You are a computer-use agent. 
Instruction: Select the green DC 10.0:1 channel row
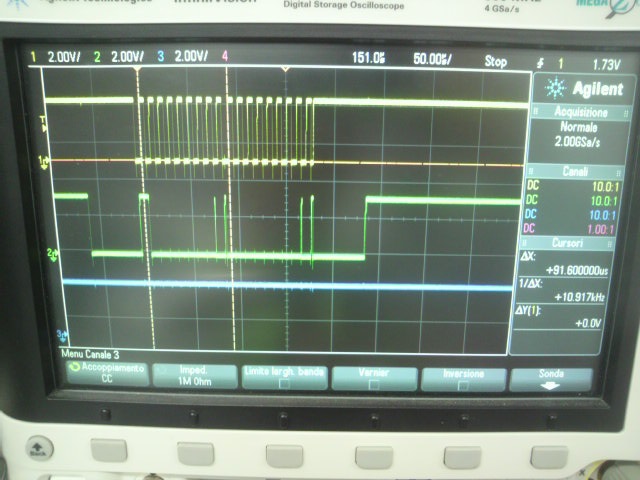[x=571, y=200]
